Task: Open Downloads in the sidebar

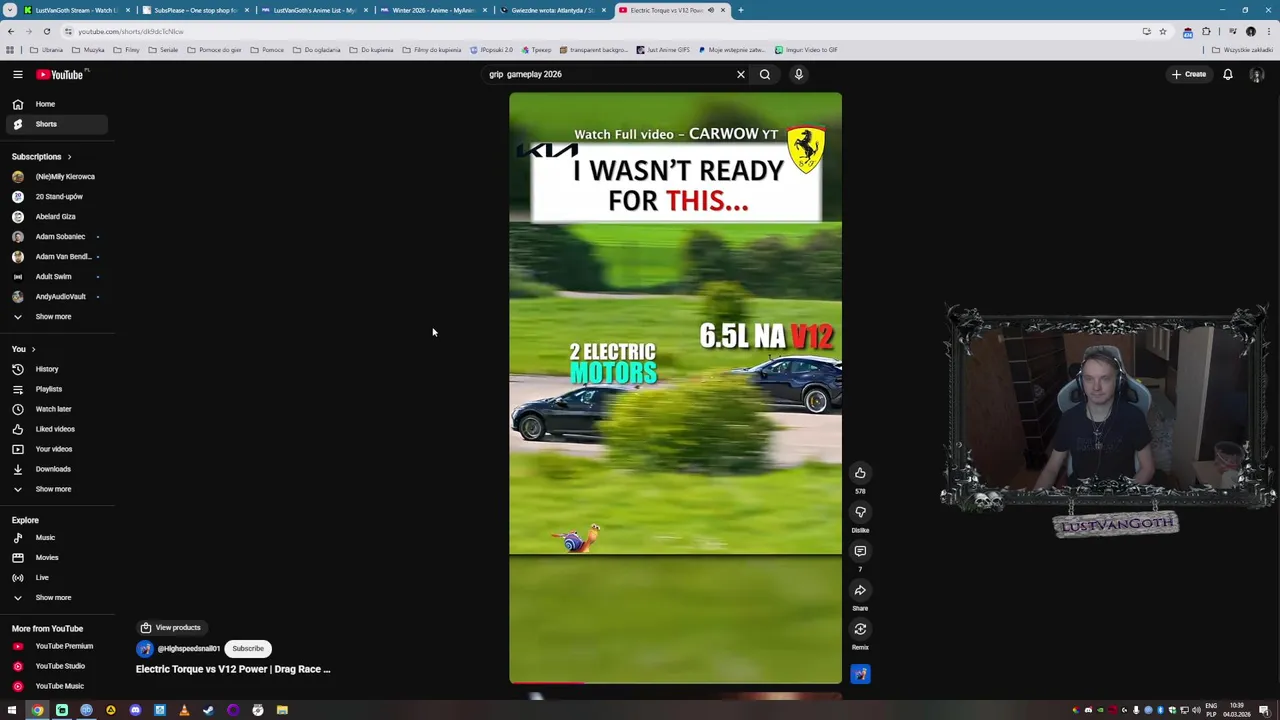Action: [55, 469]
